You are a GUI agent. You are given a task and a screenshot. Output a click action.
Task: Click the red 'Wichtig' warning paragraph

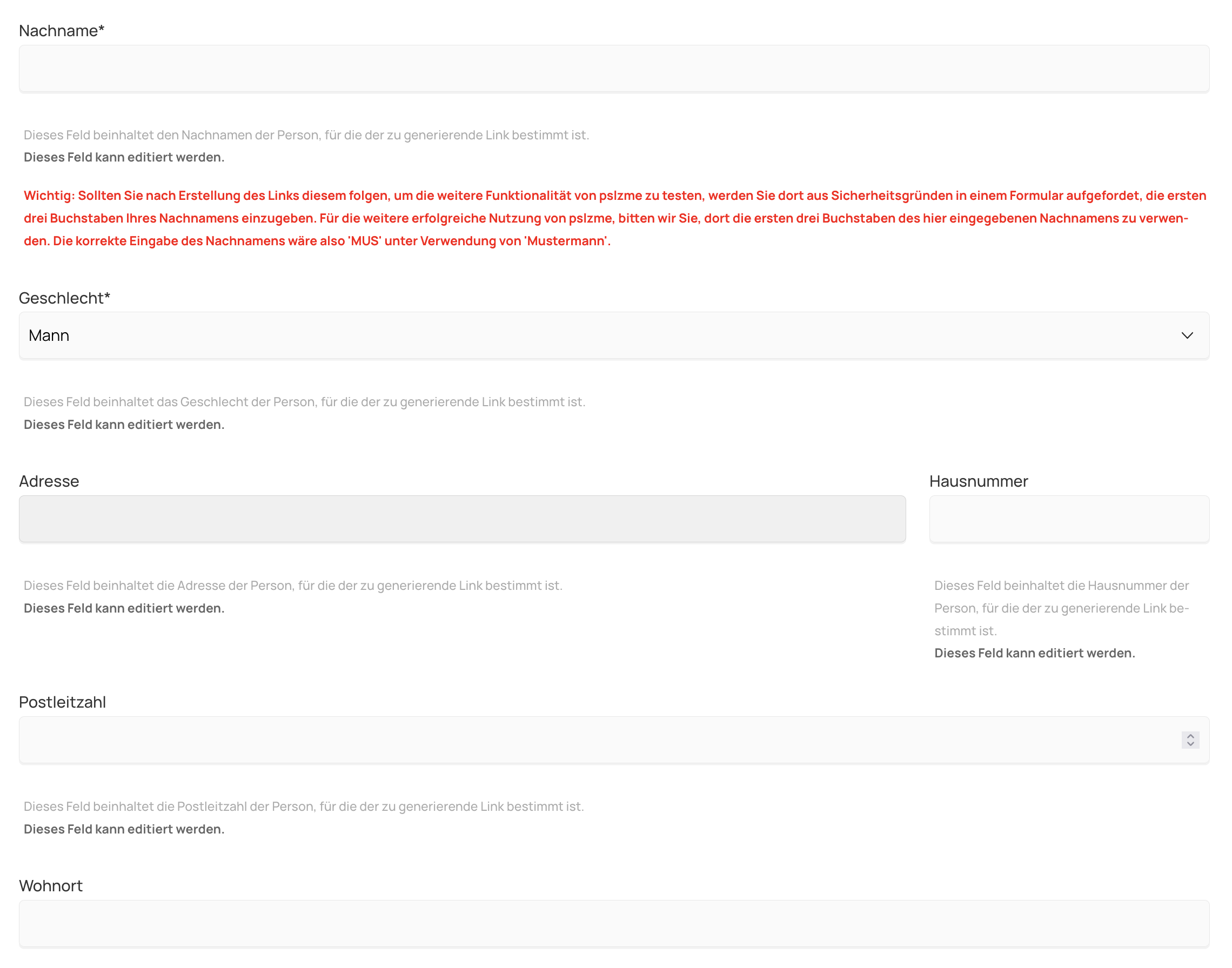[x=614, y=218]
